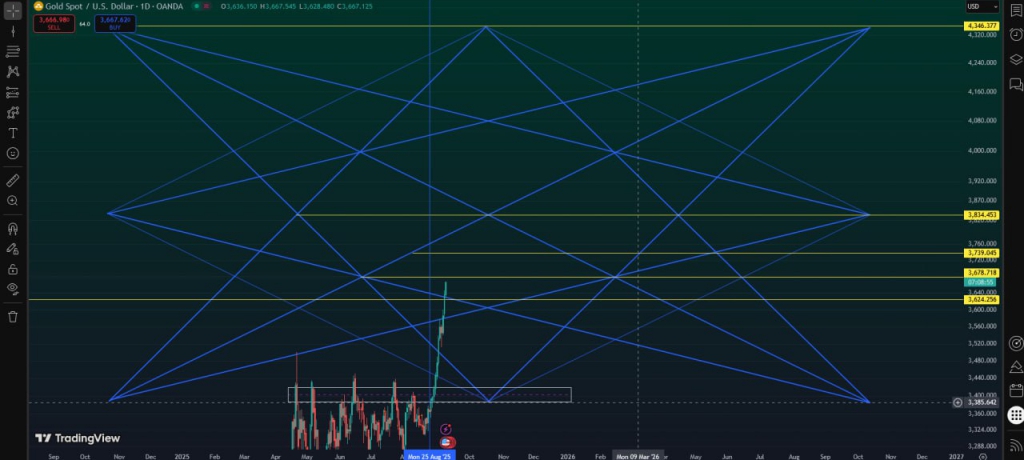
Task: Toggle magnet mode for drawings
Action: (13, 229)
